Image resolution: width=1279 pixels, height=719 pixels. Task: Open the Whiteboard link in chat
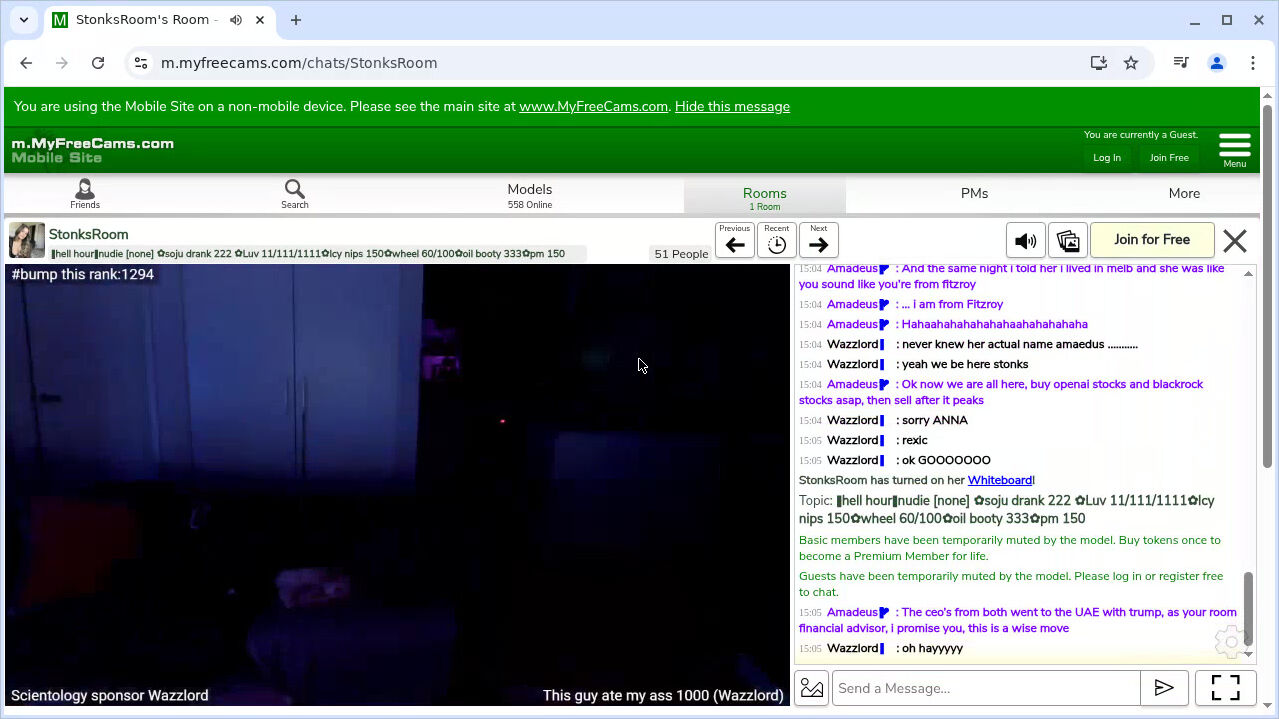point(999,481)
